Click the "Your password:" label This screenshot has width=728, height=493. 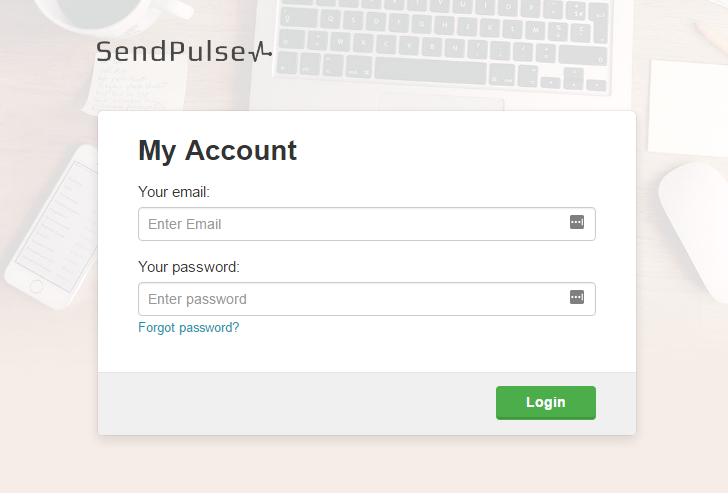pos(189,267)
